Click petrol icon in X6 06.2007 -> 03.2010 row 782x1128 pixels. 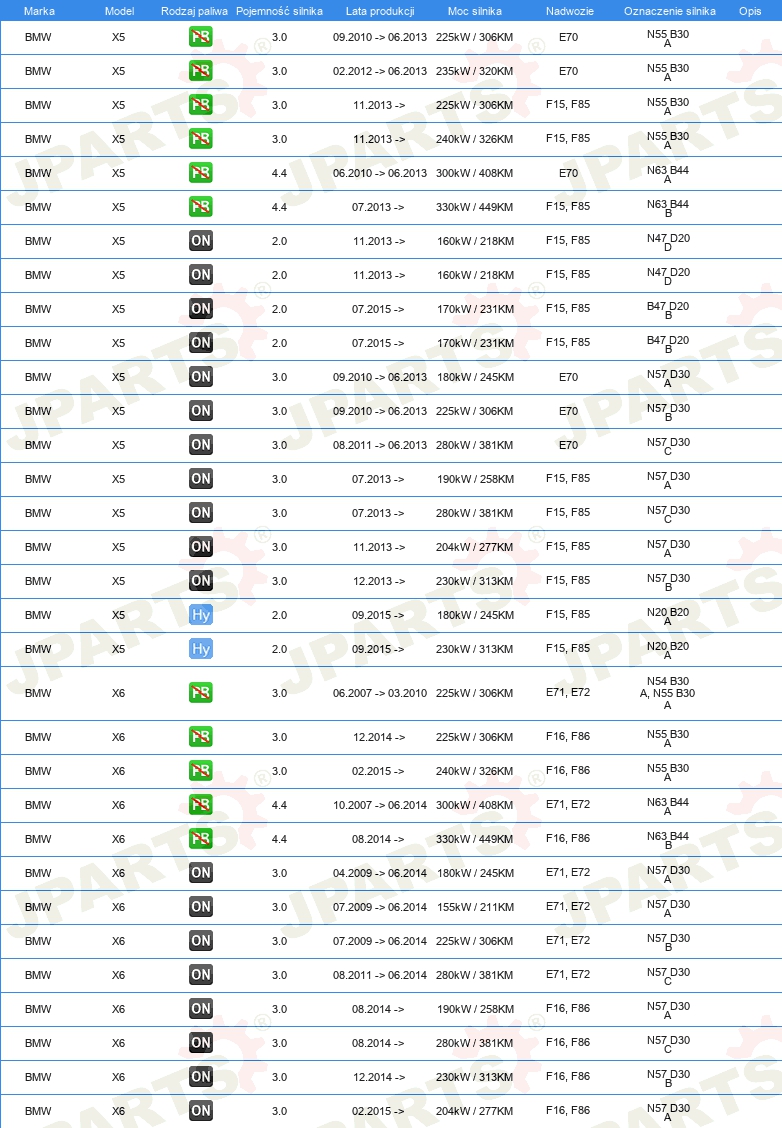pos(201,693)
